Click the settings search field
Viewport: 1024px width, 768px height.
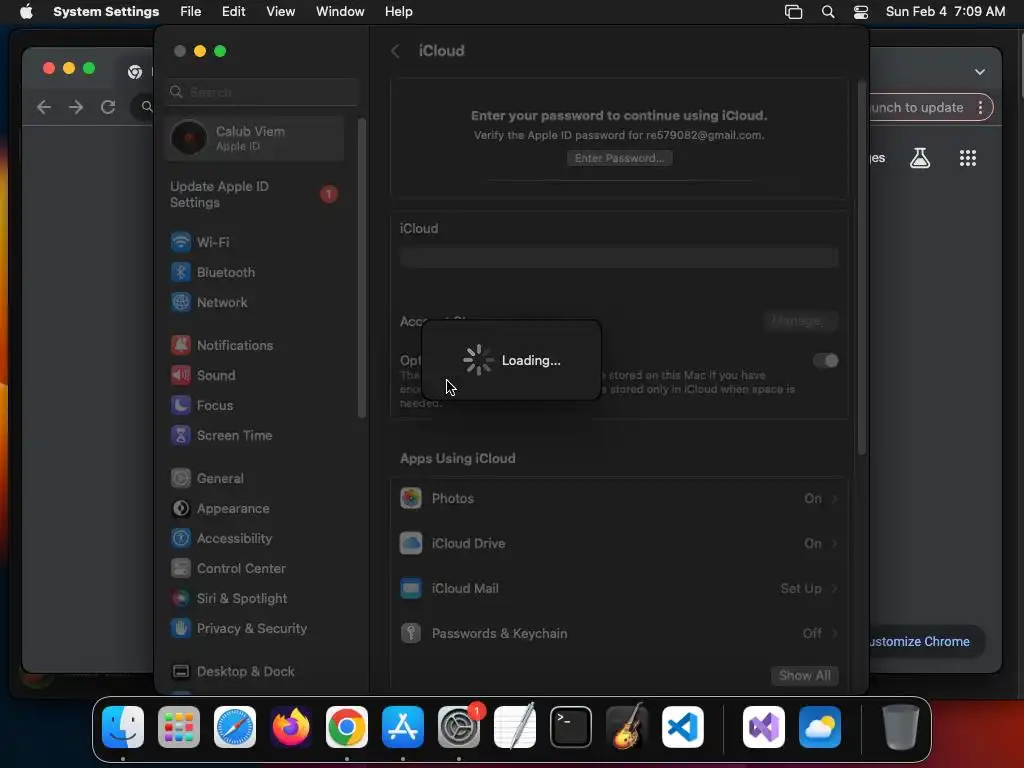[263, 91]
